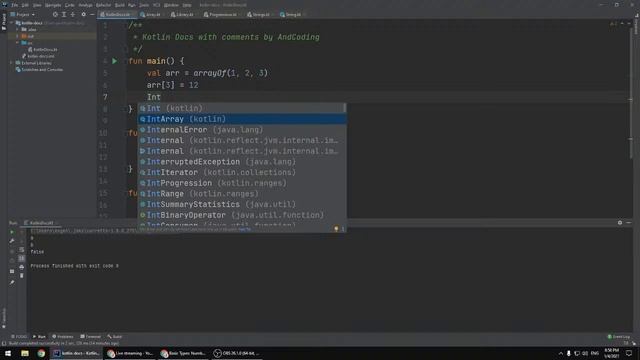This screenshot has width=640, height=360.
Task: Click the clock in the system tray
Action: pyautogui.click(x=611, y=353)
